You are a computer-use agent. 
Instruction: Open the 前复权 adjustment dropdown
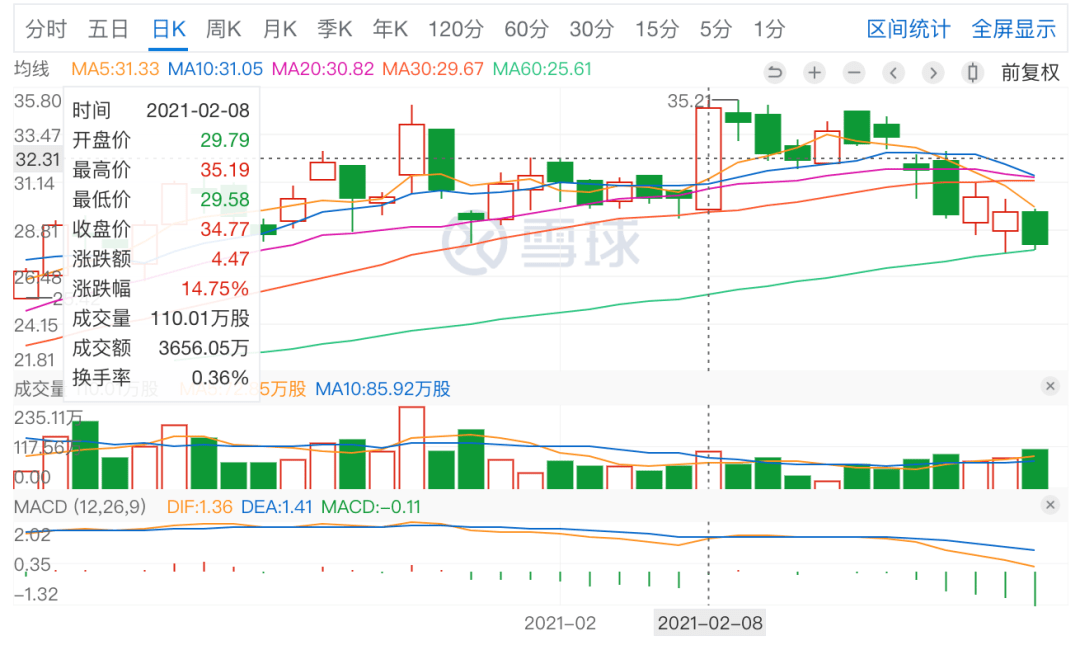[x=1030, y=72]
